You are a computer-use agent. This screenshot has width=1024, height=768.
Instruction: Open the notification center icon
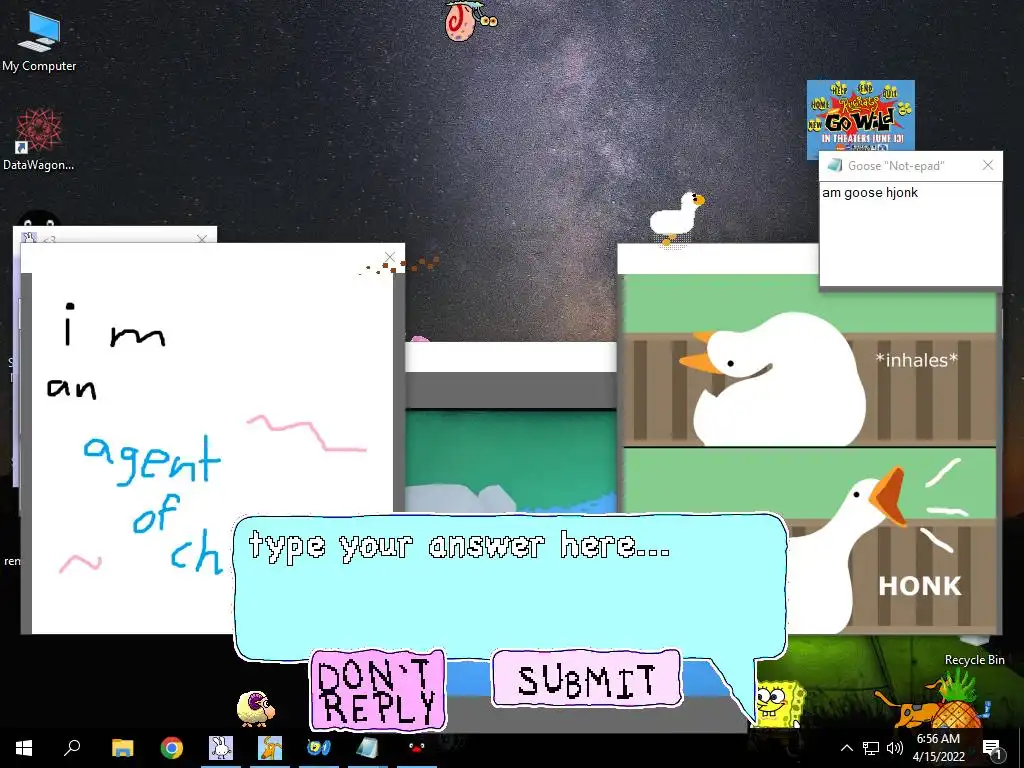click(x=992, y=749)
